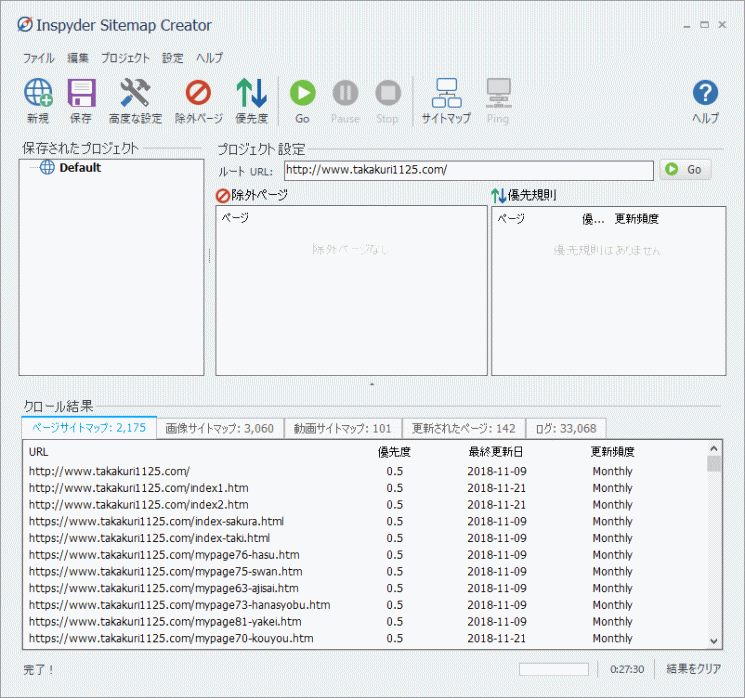
Task: Open the 設定 menu
Action: (x=172, y=58)
